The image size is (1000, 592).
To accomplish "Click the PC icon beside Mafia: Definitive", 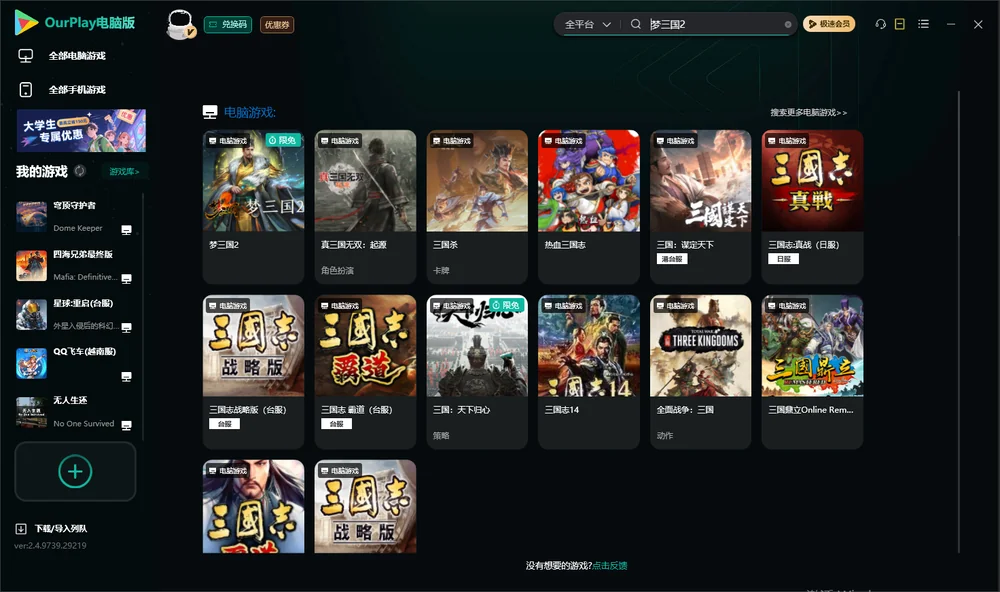I will [126, 279].
